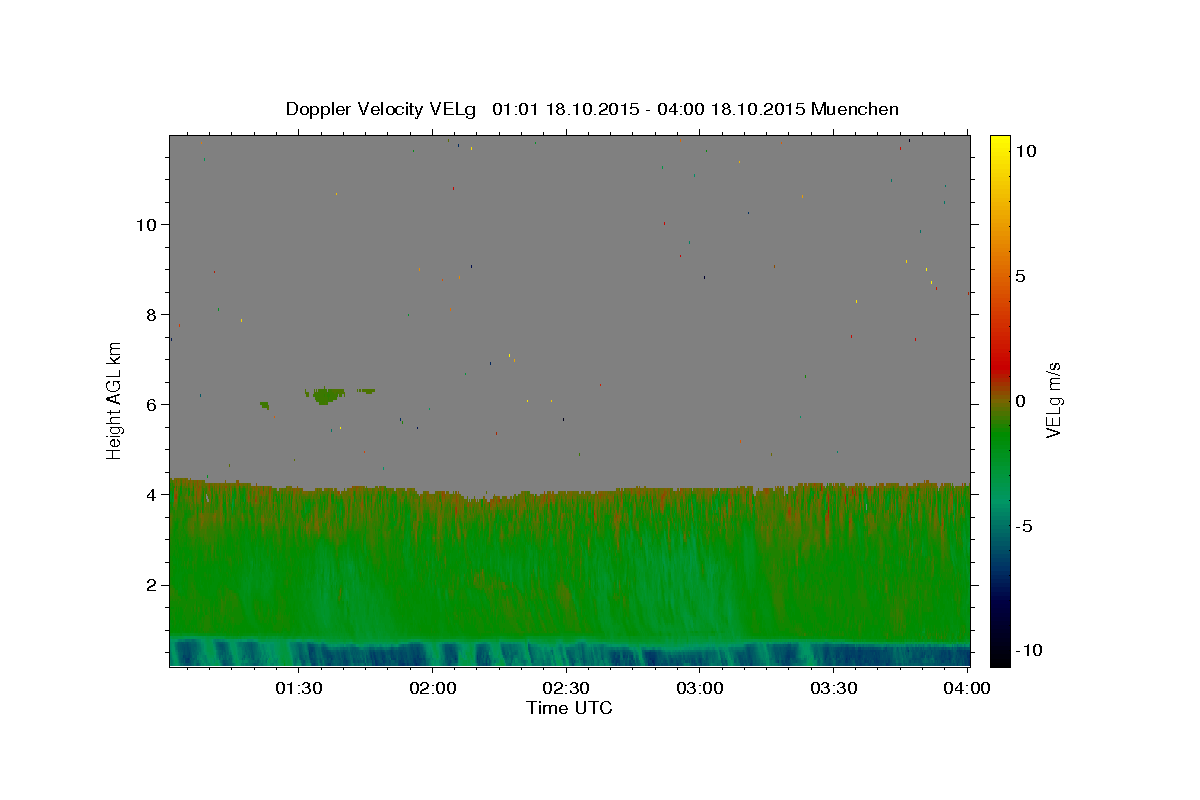Click the green cloud patch near 6 km
This screenshot has height=800, width=1200.
tap(324, 395)
